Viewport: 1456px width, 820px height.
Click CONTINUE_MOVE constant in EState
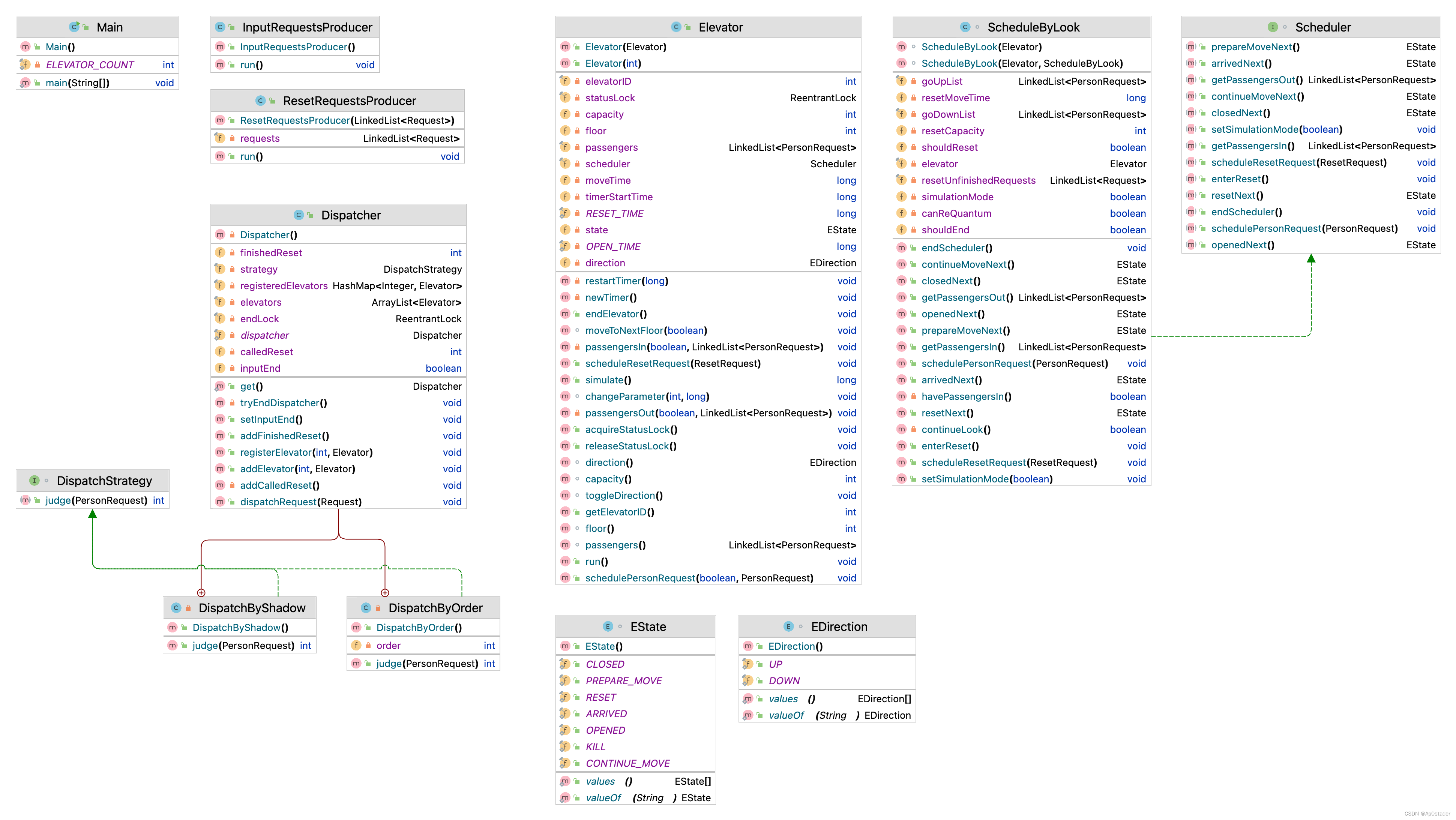pos(635,763)
